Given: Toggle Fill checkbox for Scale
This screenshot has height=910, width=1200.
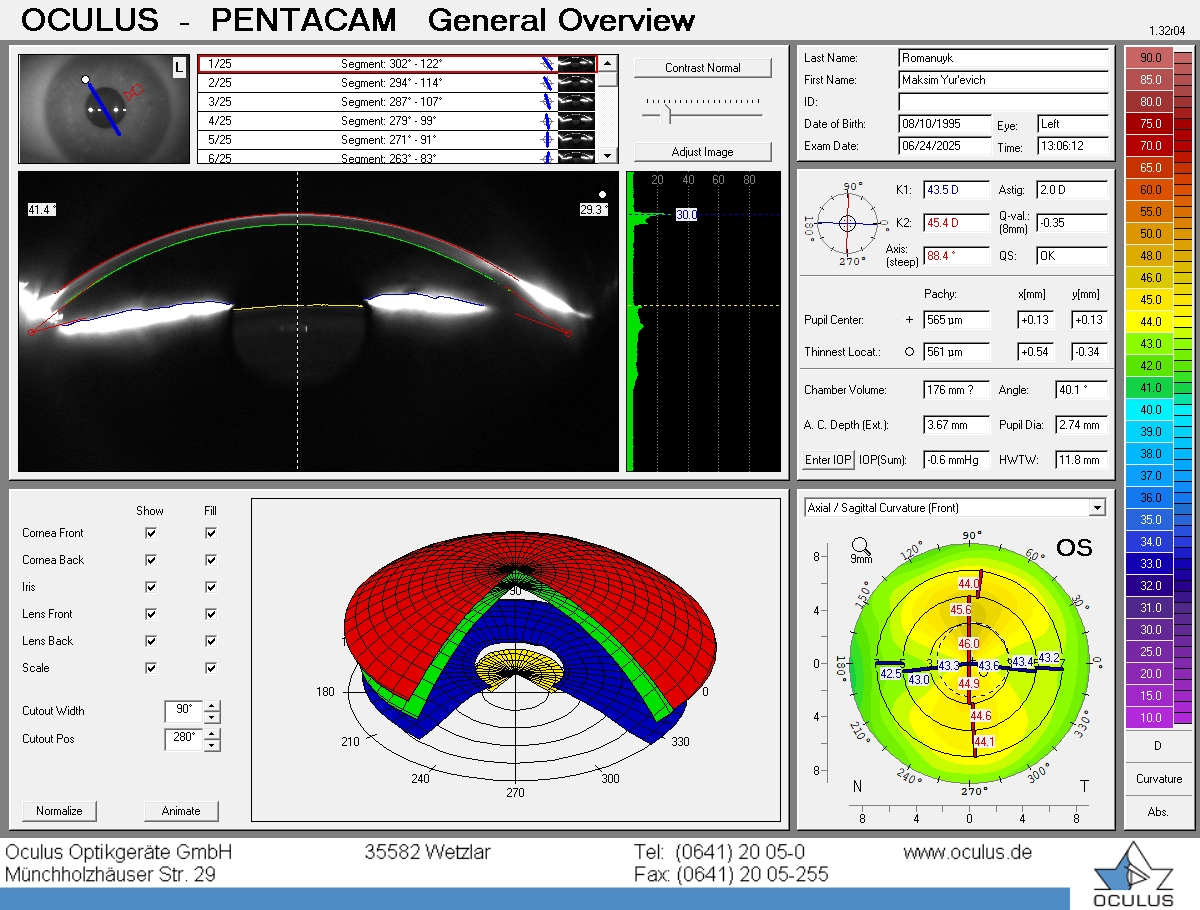Looking at the screenshot, I should 211,668.
